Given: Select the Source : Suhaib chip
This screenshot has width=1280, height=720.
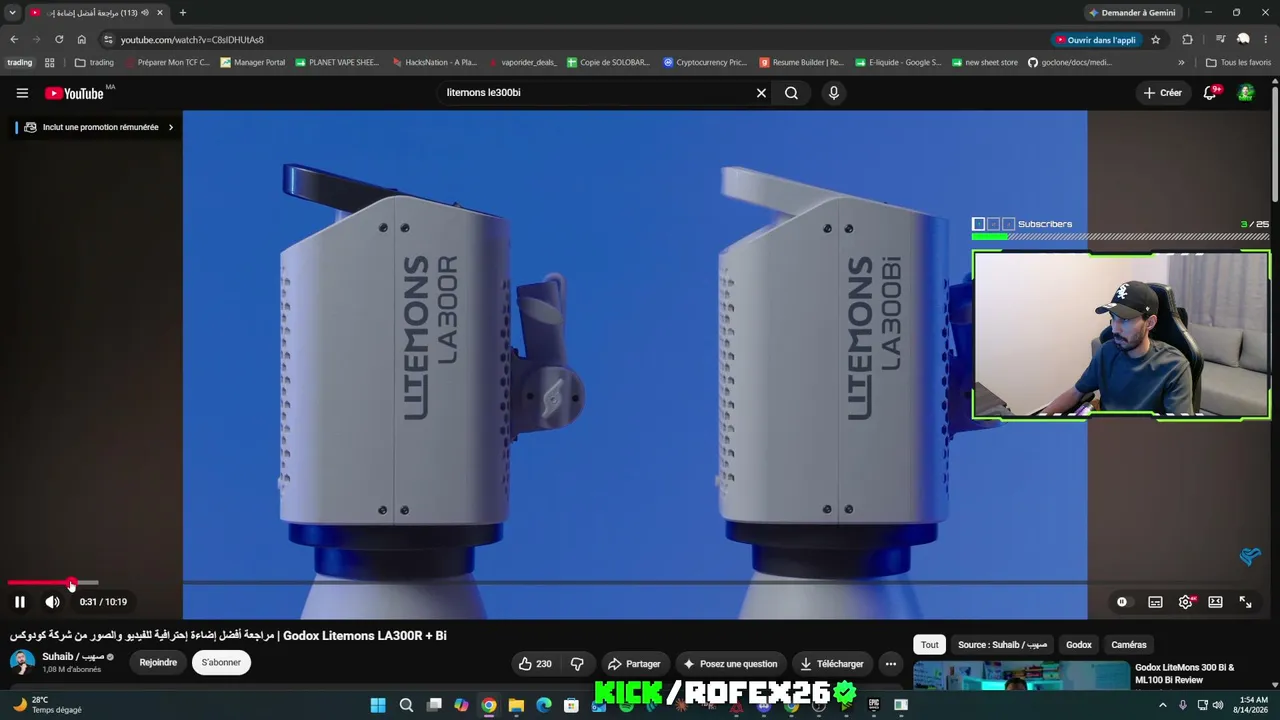Looking at the screenshot, I should click(x=1002, y=645).
